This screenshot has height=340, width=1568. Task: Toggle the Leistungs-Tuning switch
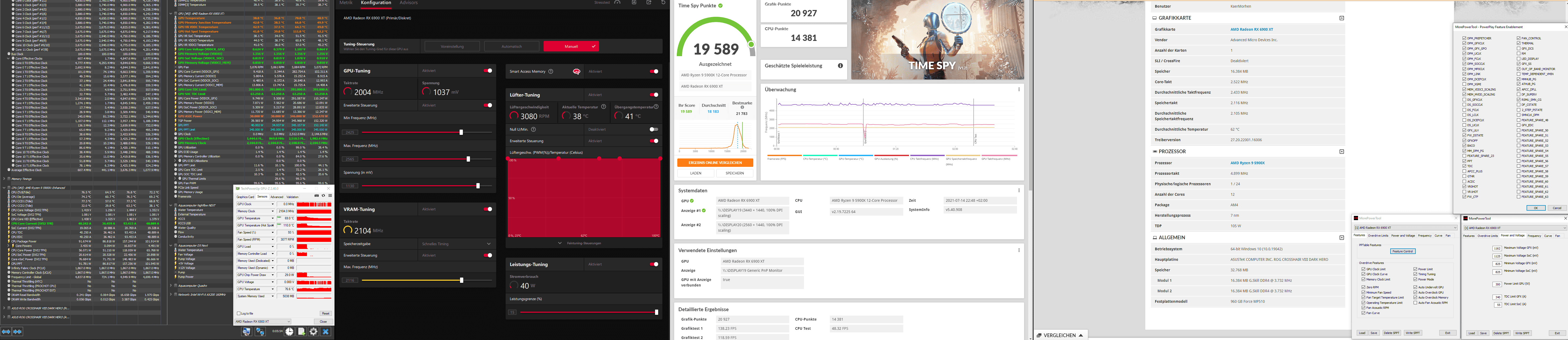(654, 264)
